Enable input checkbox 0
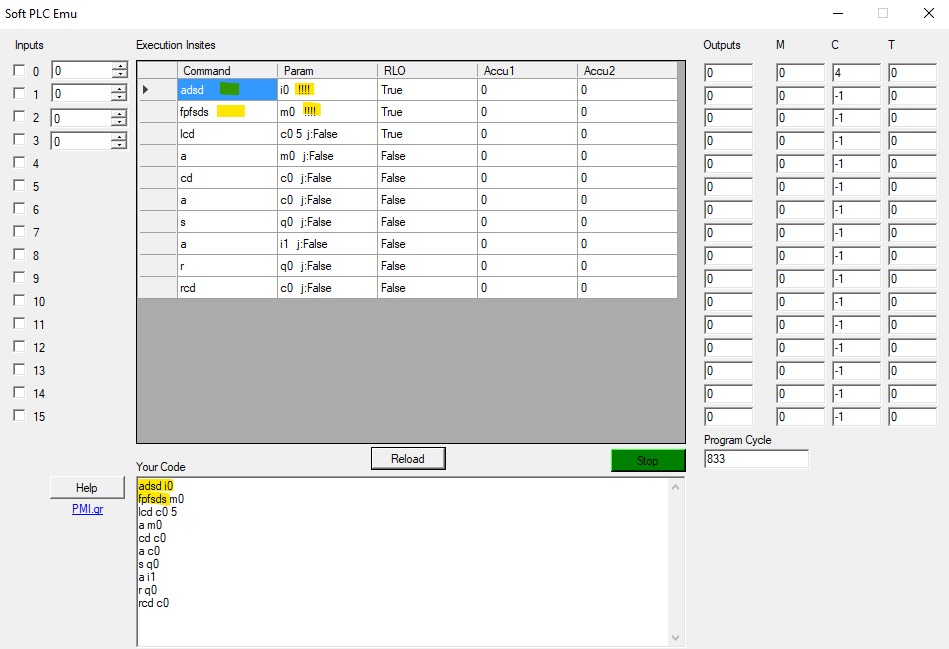 coord(19,71)
